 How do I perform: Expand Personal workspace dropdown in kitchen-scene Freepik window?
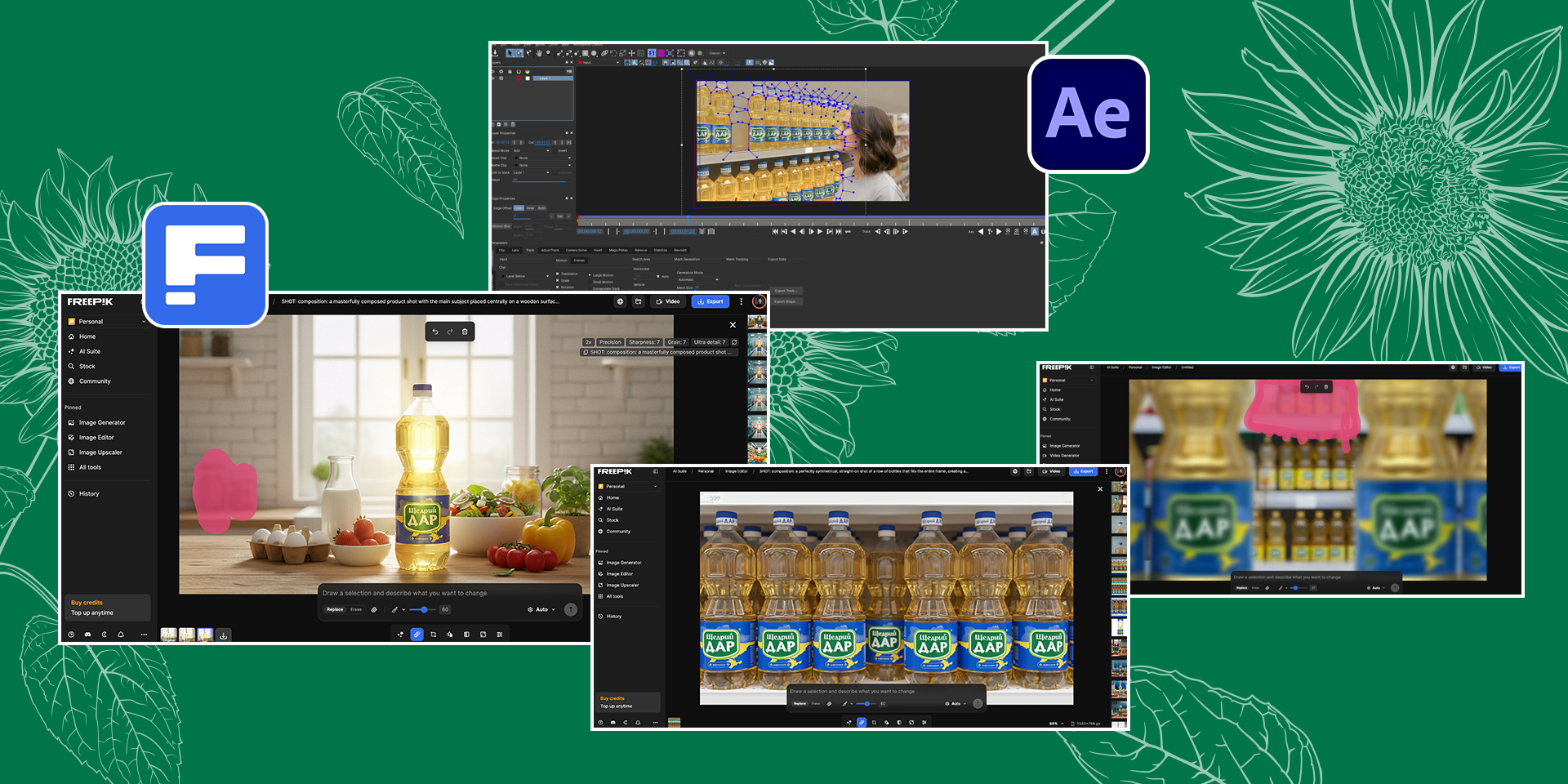pos(144,322)
